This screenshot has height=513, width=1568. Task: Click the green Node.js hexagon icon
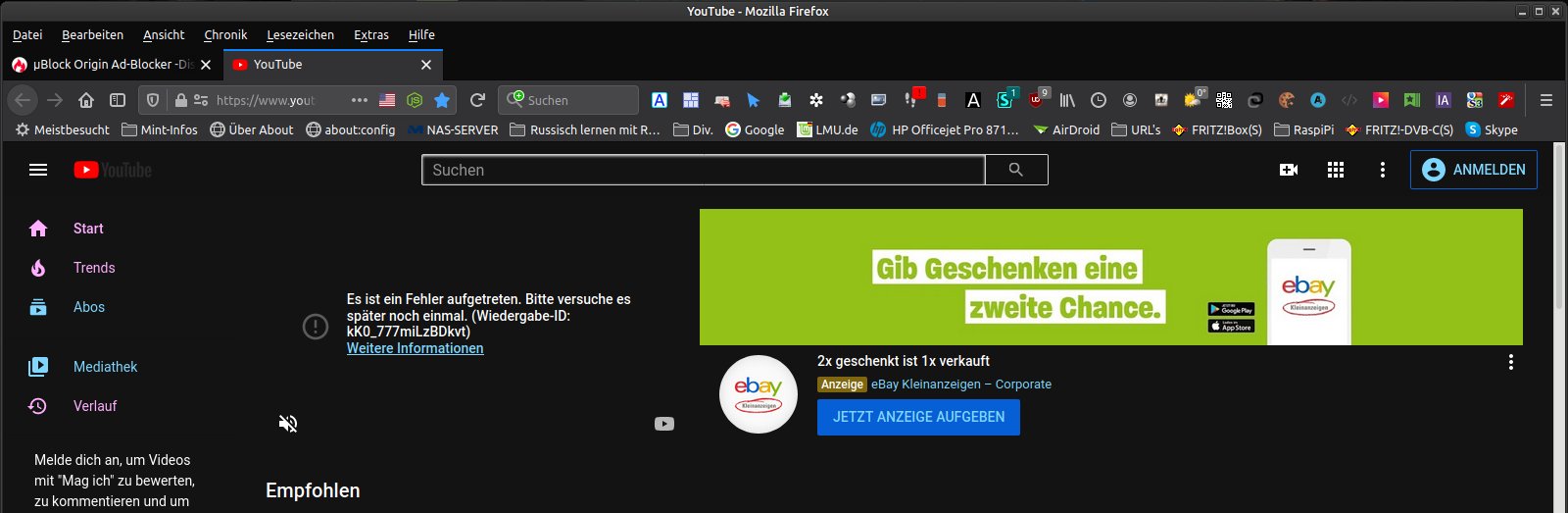(x=415, y=100)
